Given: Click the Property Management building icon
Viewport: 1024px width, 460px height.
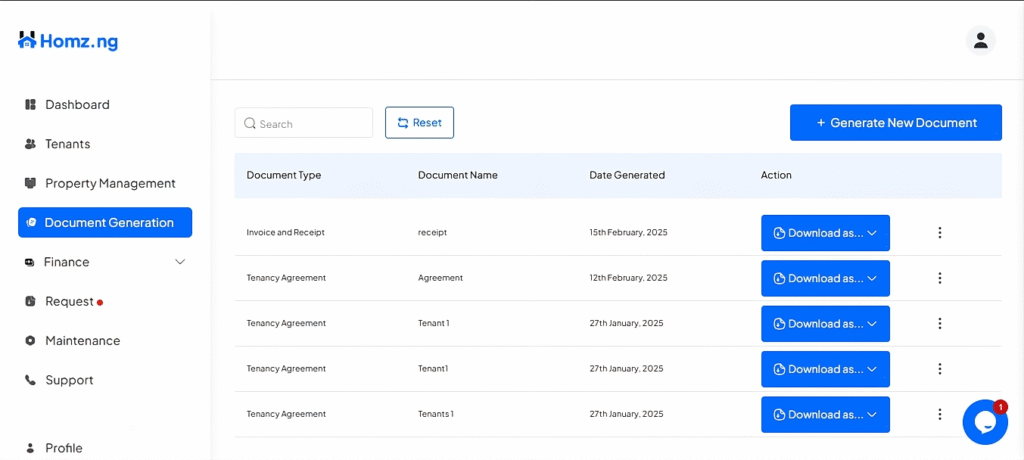Looking at the screenshot, I should 30,183.
